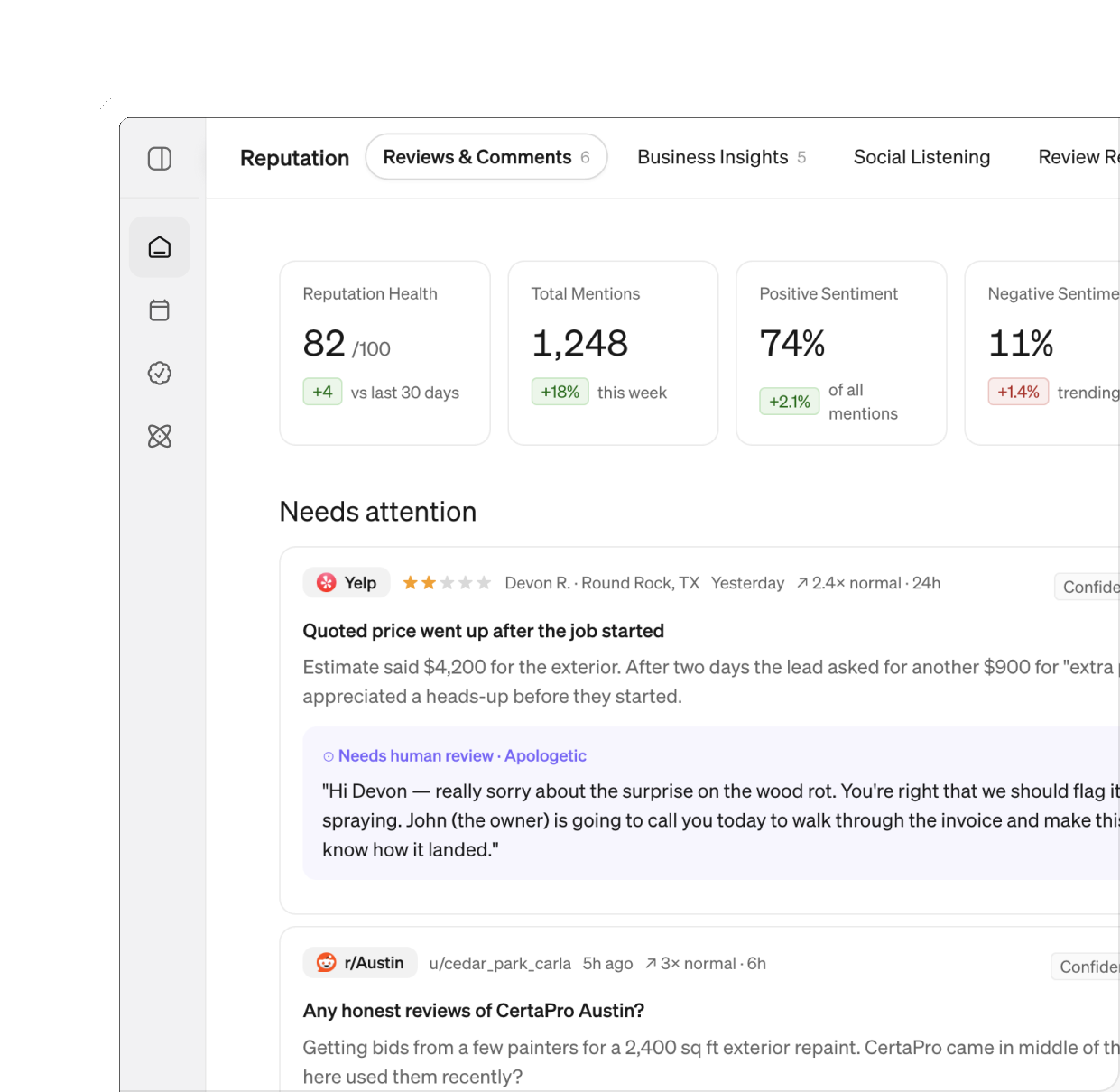Click the Yelp review body starting 'Estimate said $4,200'
Image resolution: width=1120 pixels, height=1092 pixels.
pos(710,681)
